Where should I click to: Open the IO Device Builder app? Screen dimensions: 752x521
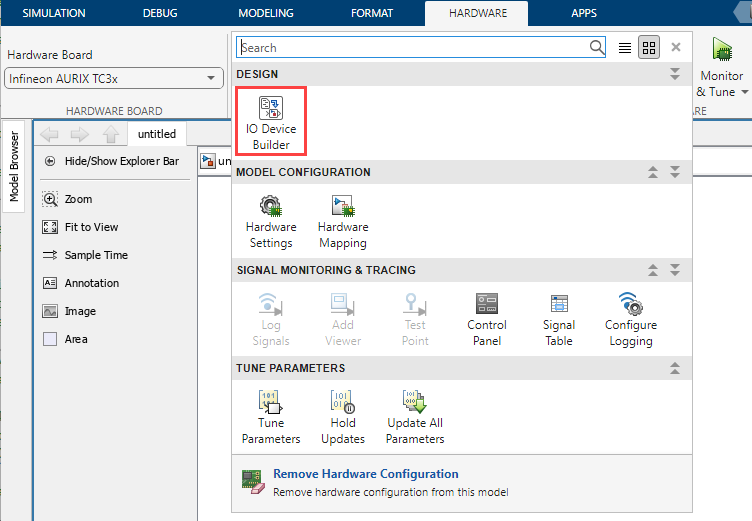point(271,121)
